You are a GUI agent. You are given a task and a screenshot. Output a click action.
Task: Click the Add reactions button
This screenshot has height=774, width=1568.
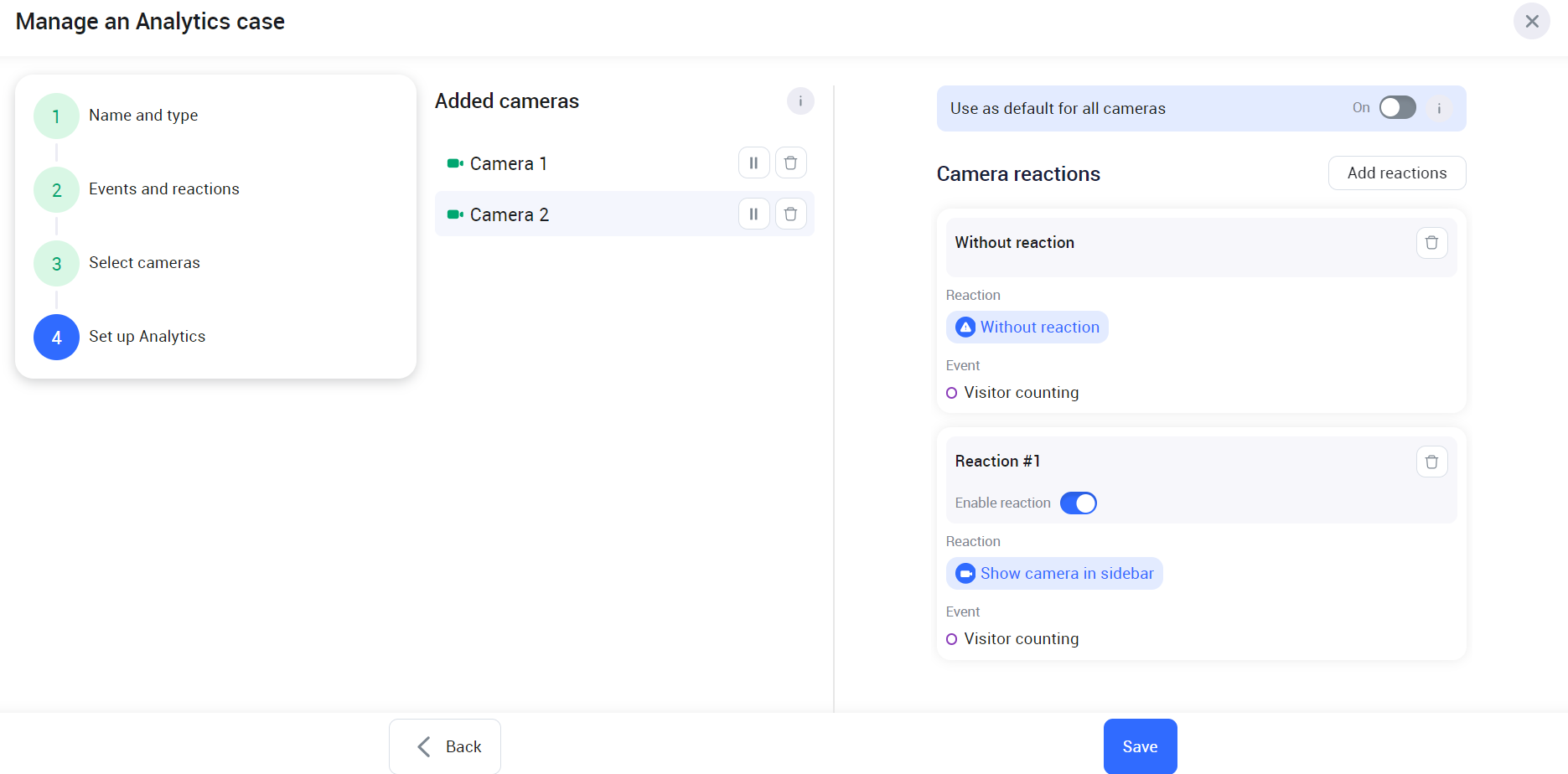[x=1396, y=173]
